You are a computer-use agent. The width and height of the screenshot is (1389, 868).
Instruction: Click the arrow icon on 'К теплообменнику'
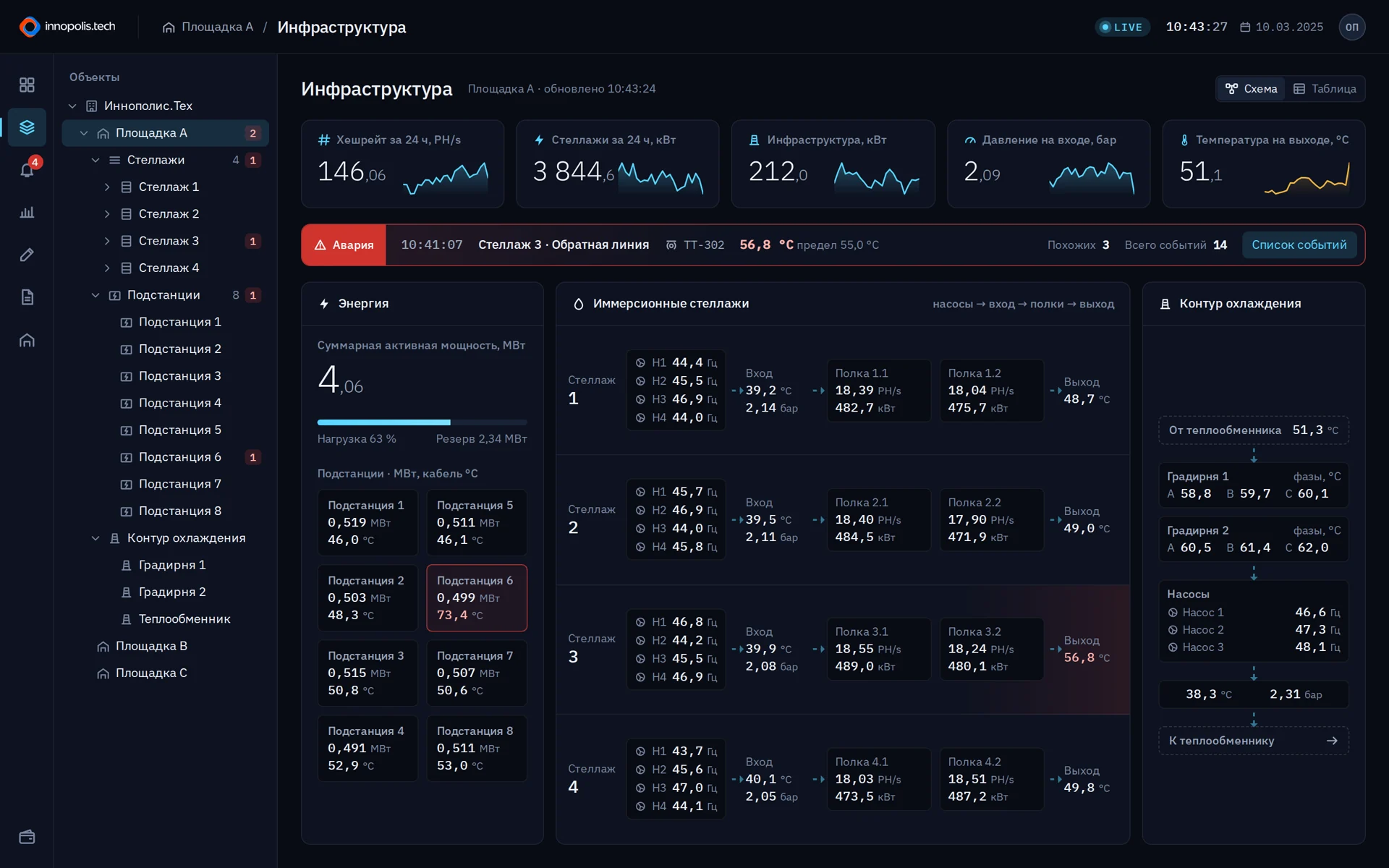pyautogui.click(x=1332, y=741)
